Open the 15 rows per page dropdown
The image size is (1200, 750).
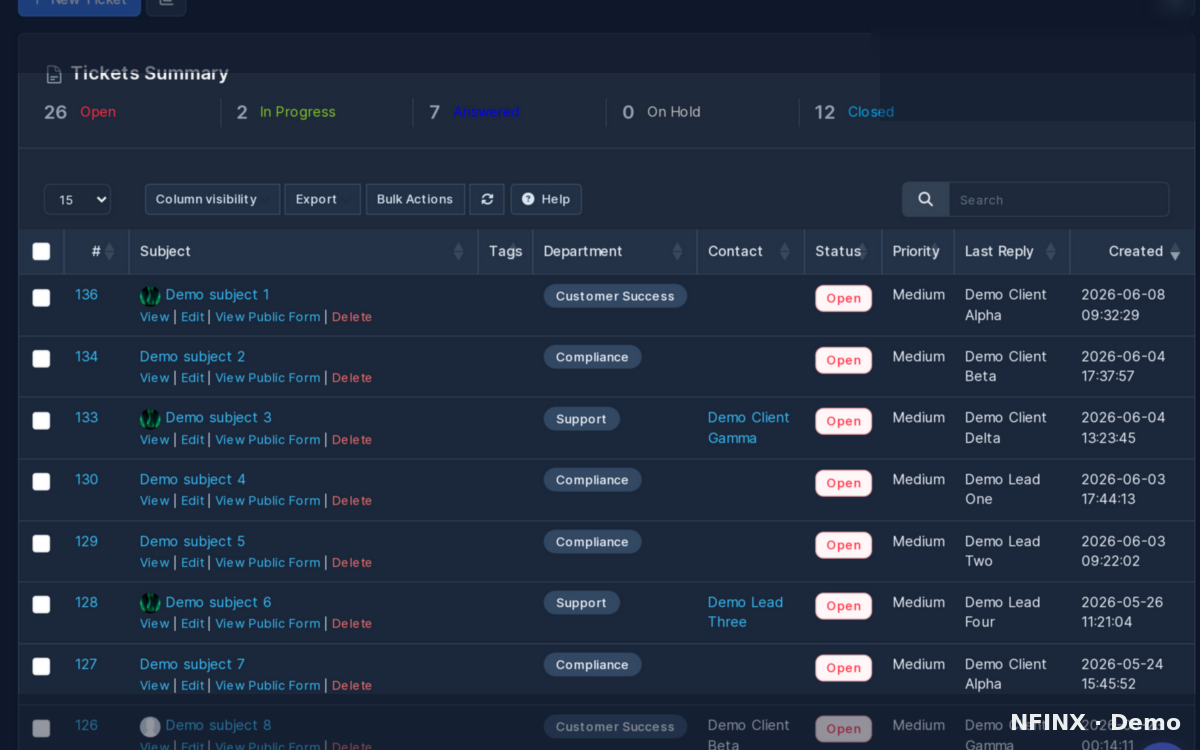77,199
